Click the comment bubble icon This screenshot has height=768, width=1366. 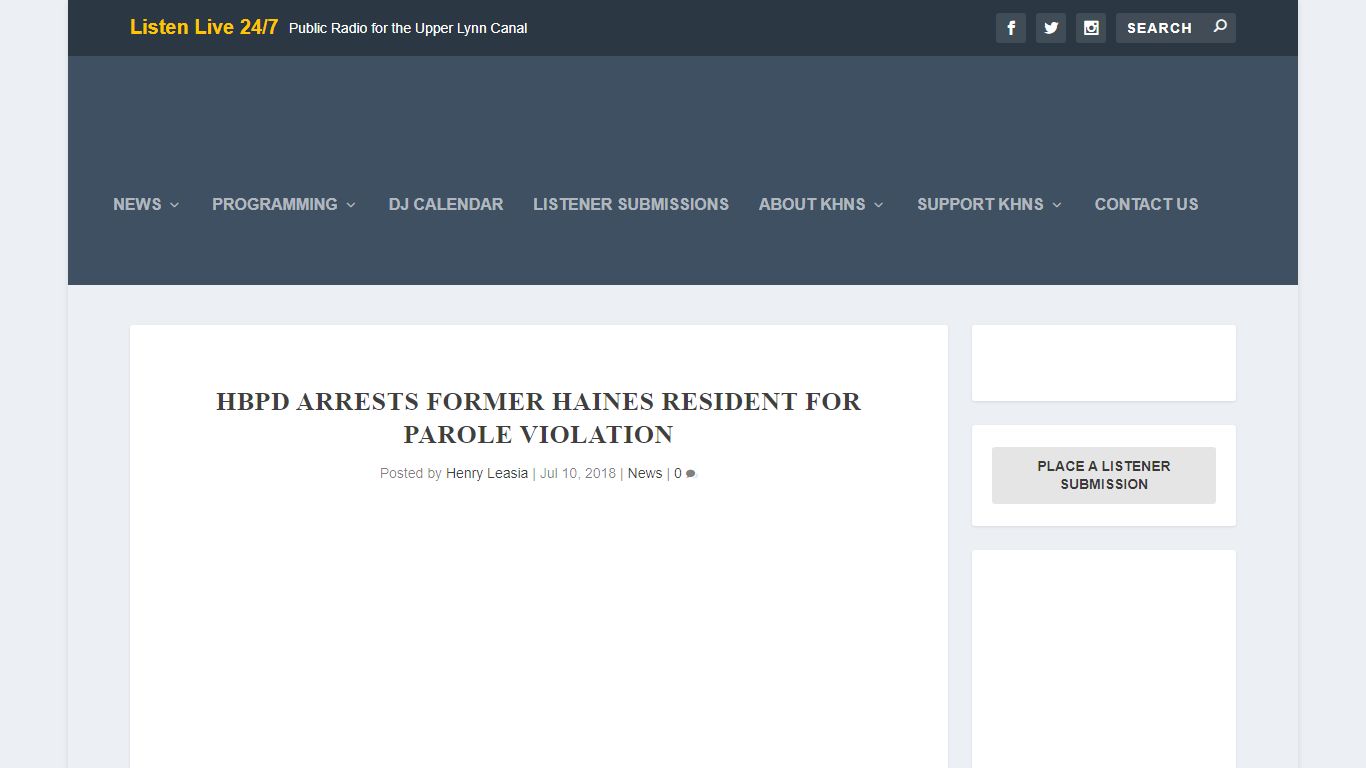[x=691, y=474]
